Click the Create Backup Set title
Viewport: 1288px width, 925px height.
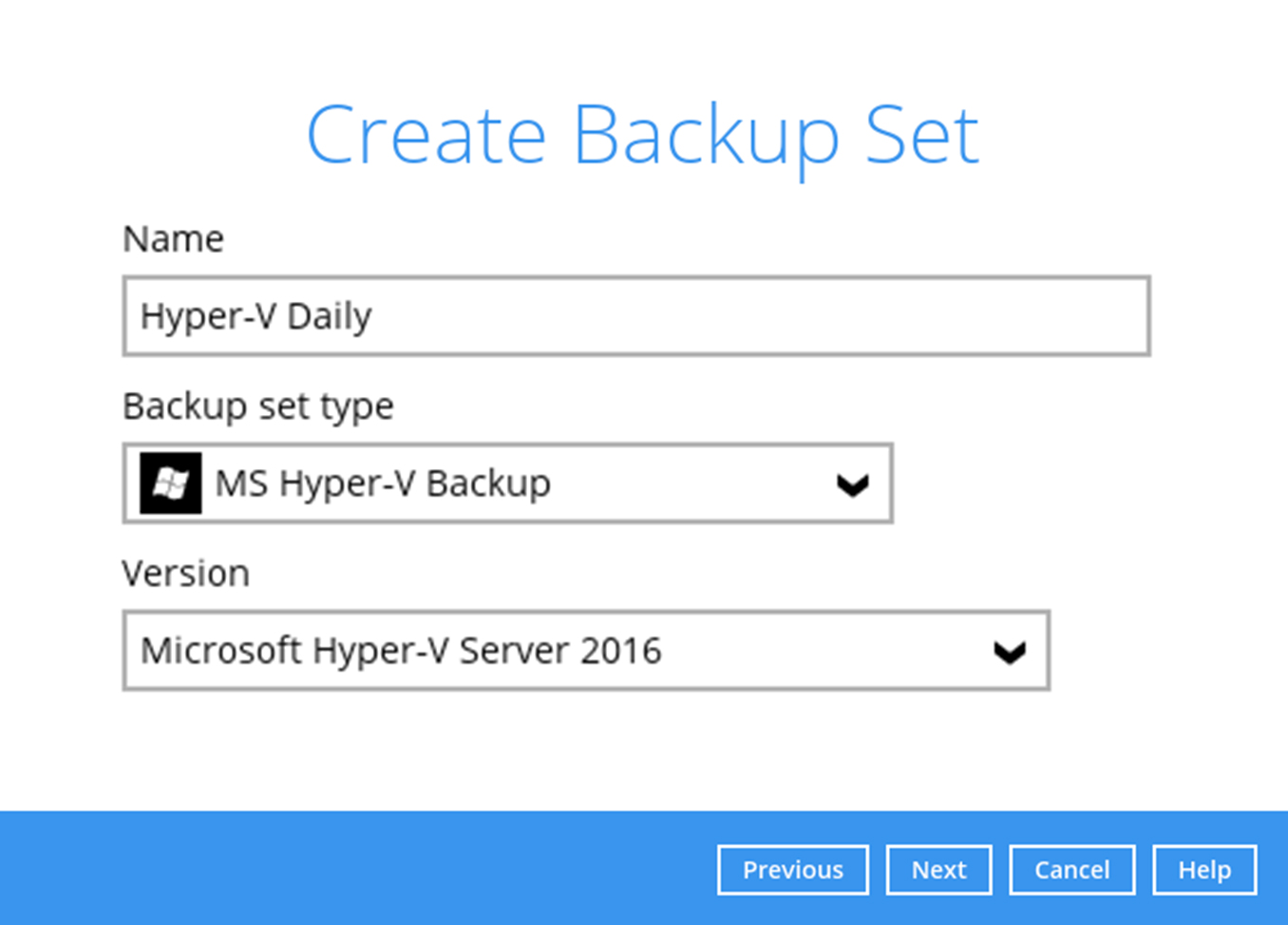click(643, 134)
